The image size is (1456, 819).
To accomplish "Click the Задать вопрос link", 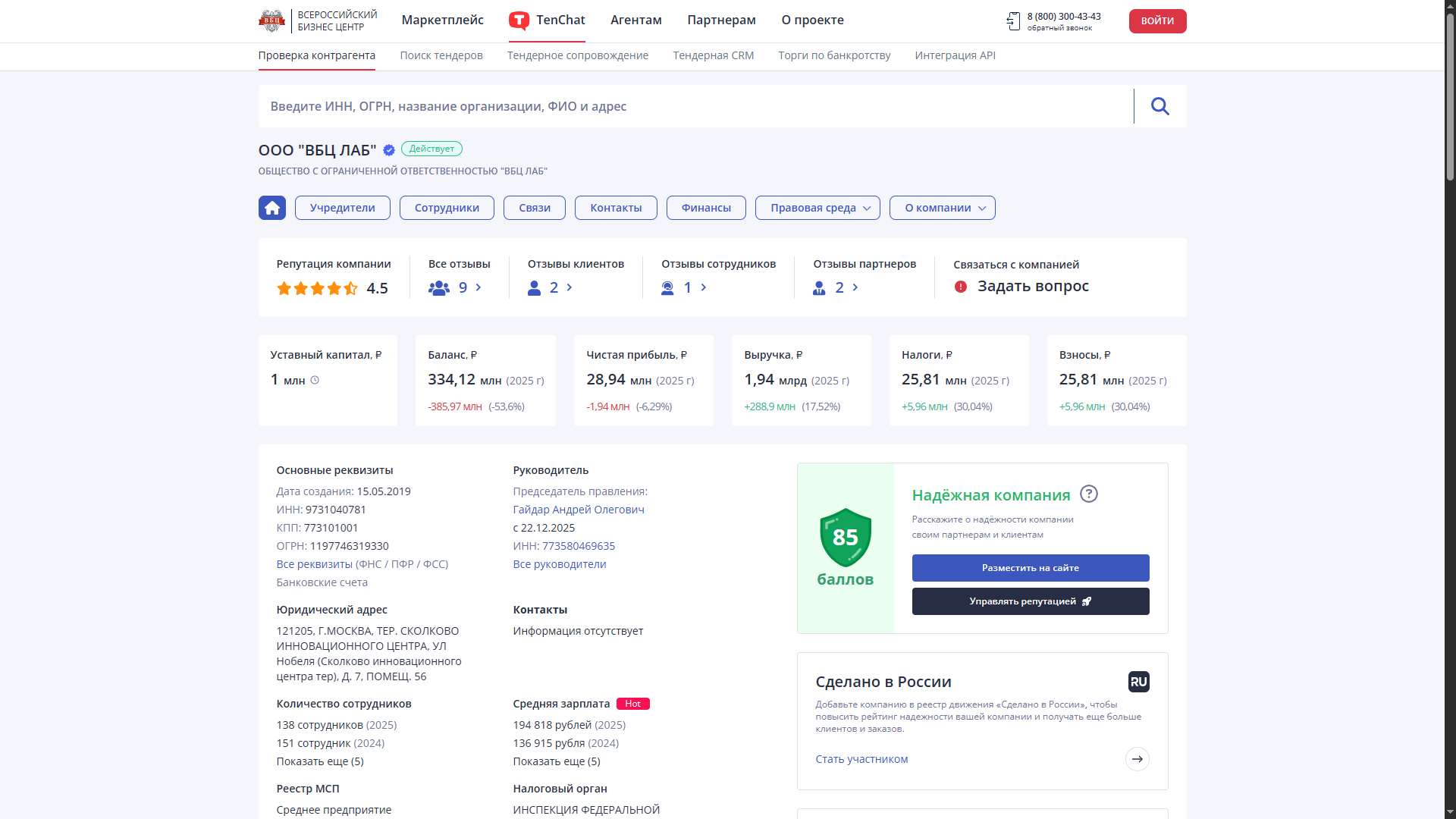I will 1033,287.
